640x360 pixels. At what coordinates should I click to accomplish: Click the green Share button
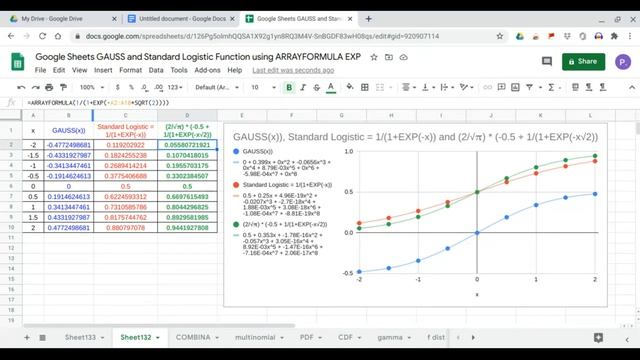pos(583,62)
